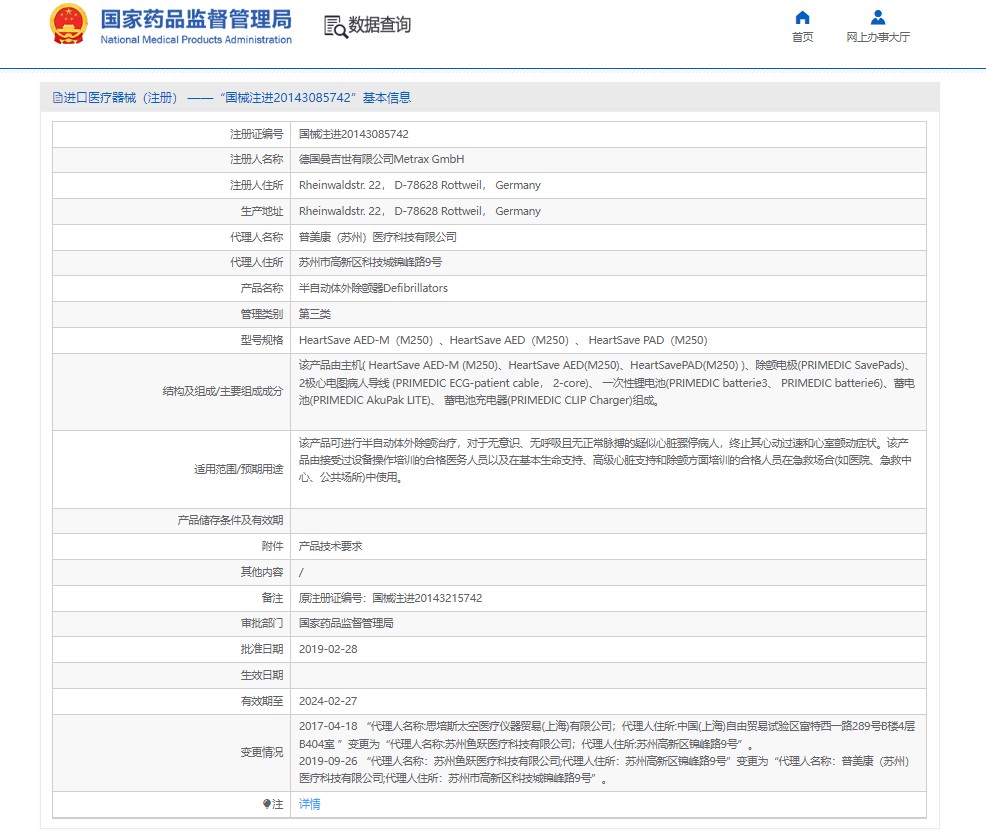Viewport: 986px width, 833px height.
Task: Click the 型号规格 row label
Action: [x=262, y=340]
